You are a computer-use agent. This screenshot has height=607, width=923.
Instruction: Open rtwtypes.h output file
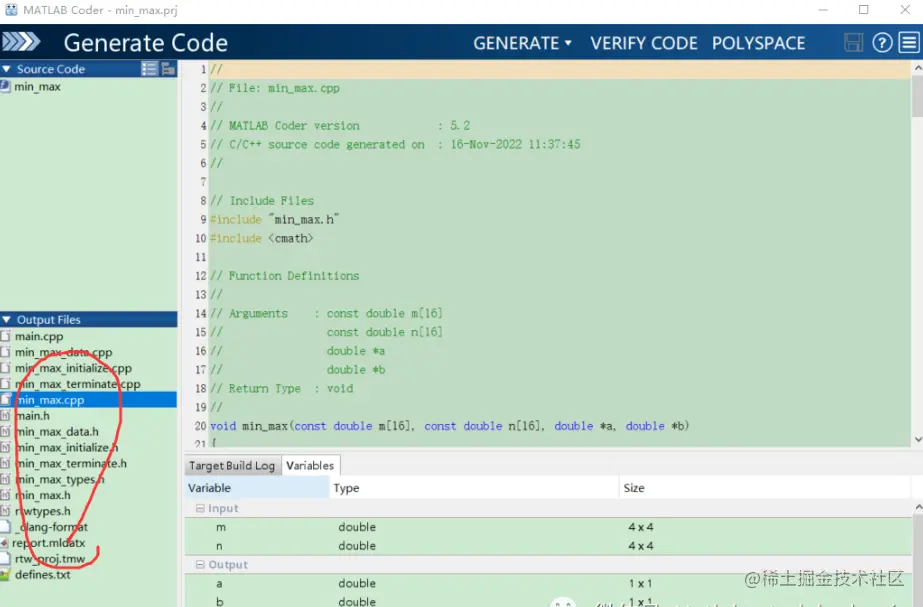[42, 511]
